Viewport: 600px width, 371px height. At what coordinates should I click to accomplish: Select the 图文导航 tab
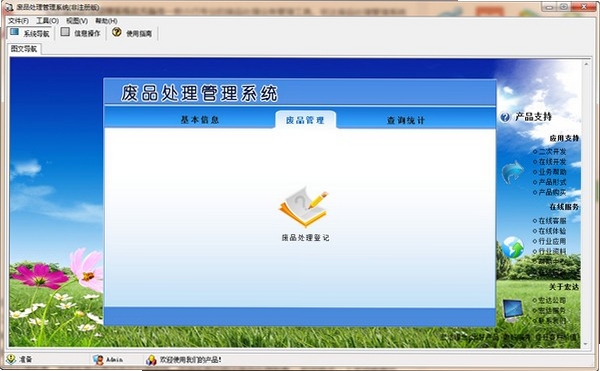[x=24, y=49]
